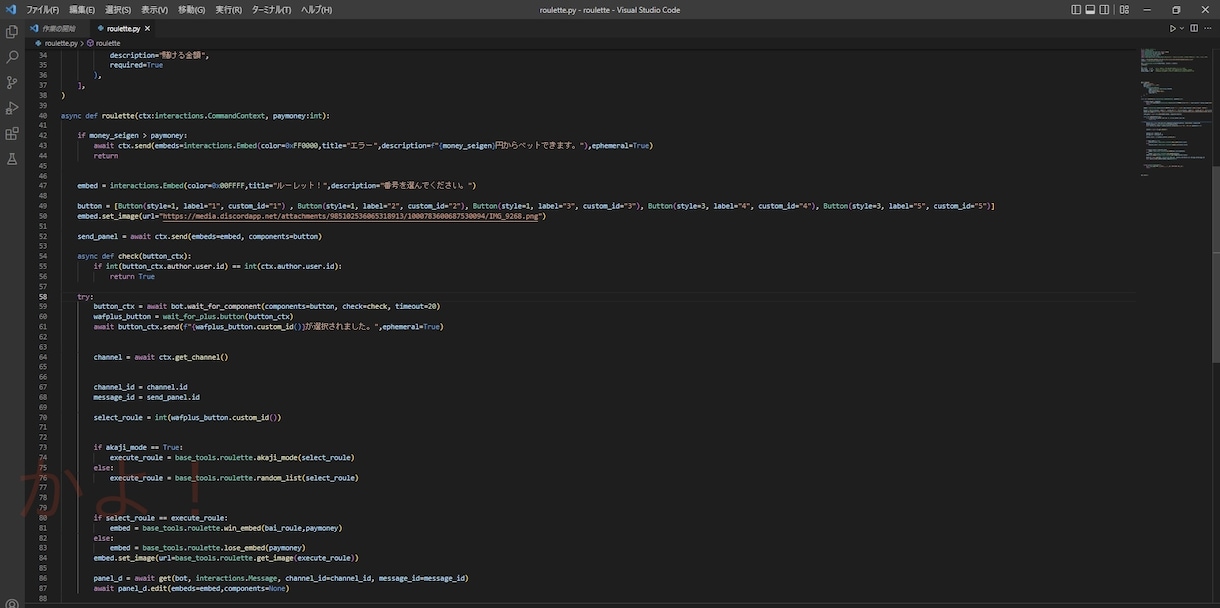Click 'message_id = send_panel.id' line
The height and width of the screenshot is (608, 1220).
pos(147,397)
